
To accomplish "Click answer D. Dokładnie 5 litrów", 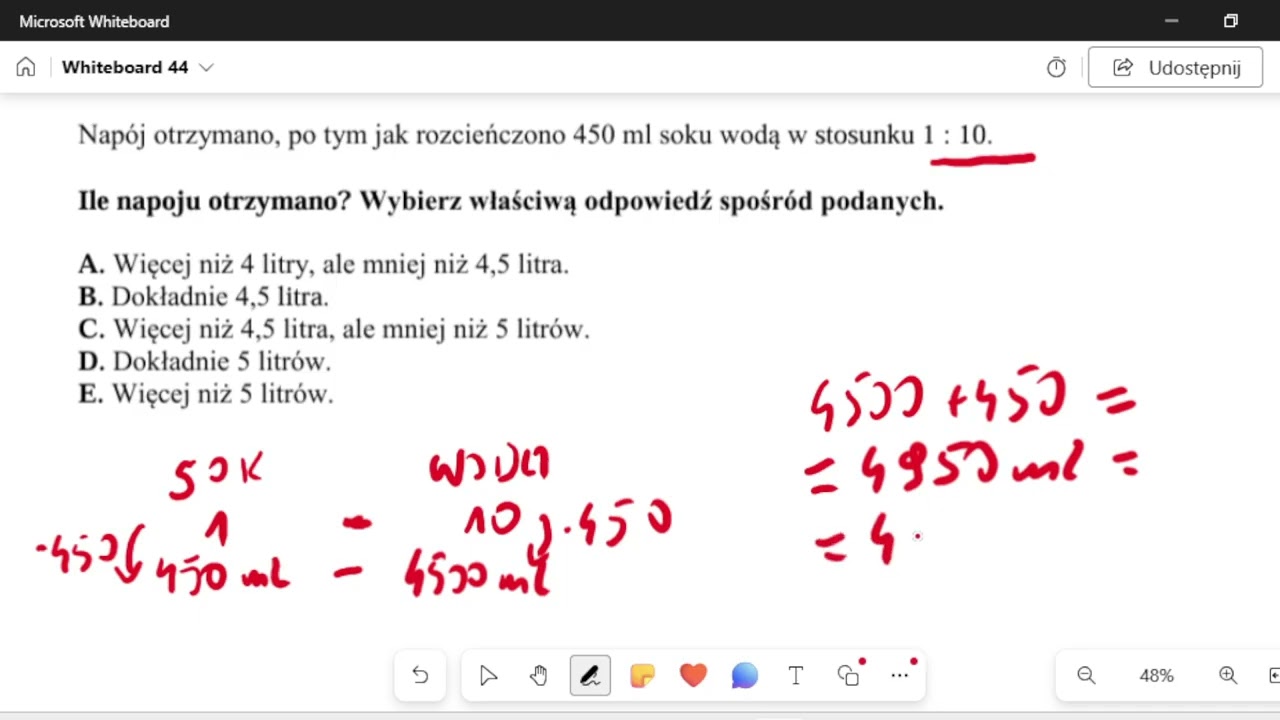I will click(204, 361).
